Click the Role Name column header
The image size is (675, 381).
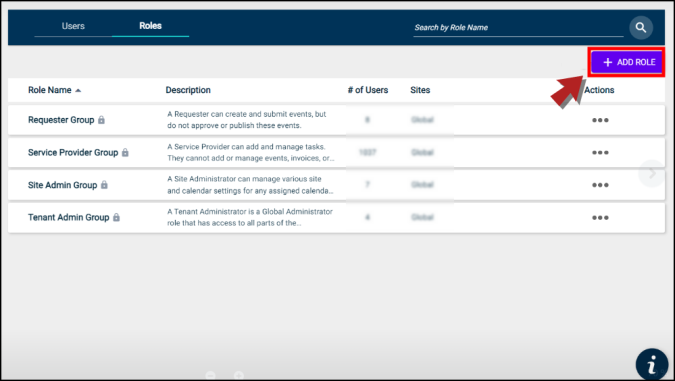[x=50, y=90]
